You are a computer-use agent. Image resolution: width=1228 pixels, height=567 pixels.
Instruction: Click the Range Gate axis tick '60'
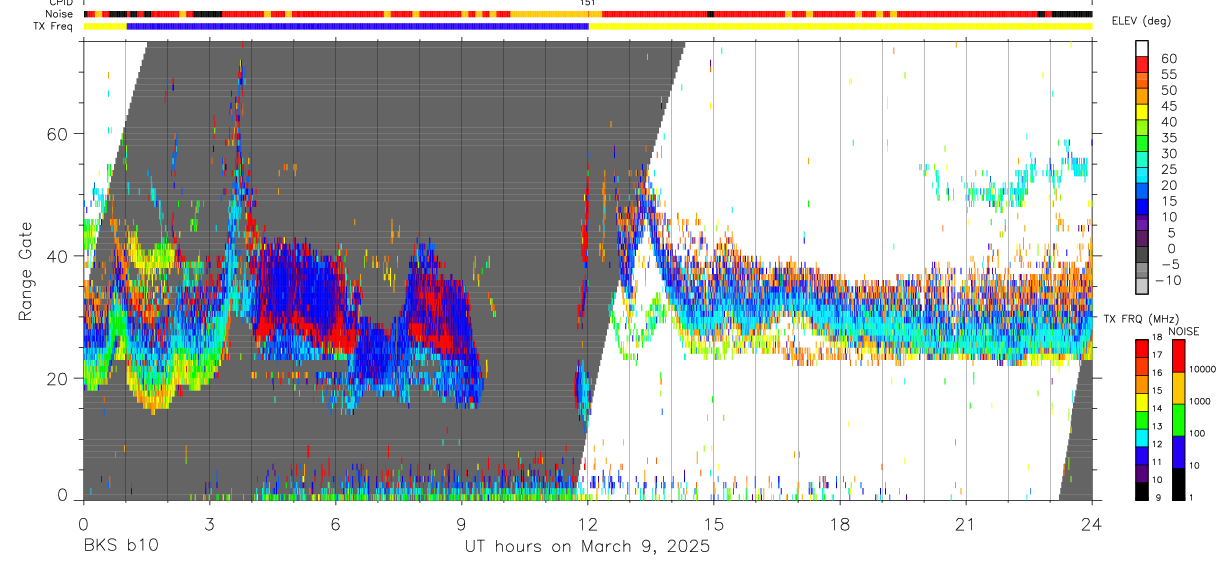(58, 133)
